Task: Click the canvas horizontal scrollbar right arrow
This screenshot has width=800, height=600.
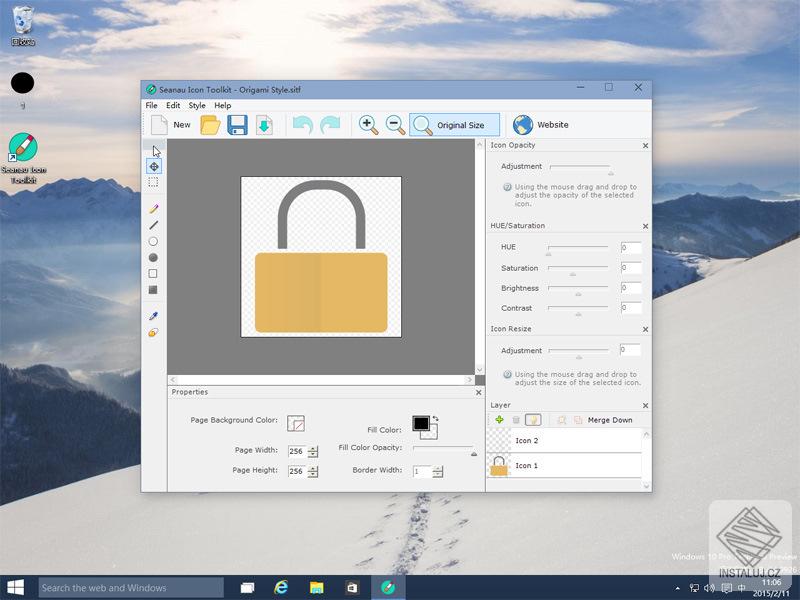Action: pos(469,380)
